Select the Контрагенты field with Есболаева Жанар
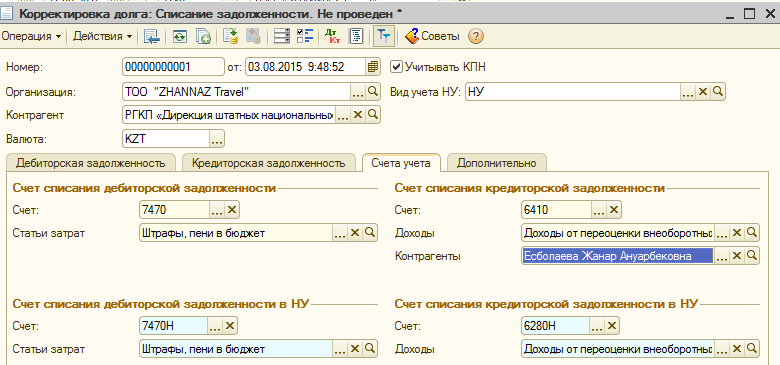780x365 pixels. point(618,256)
